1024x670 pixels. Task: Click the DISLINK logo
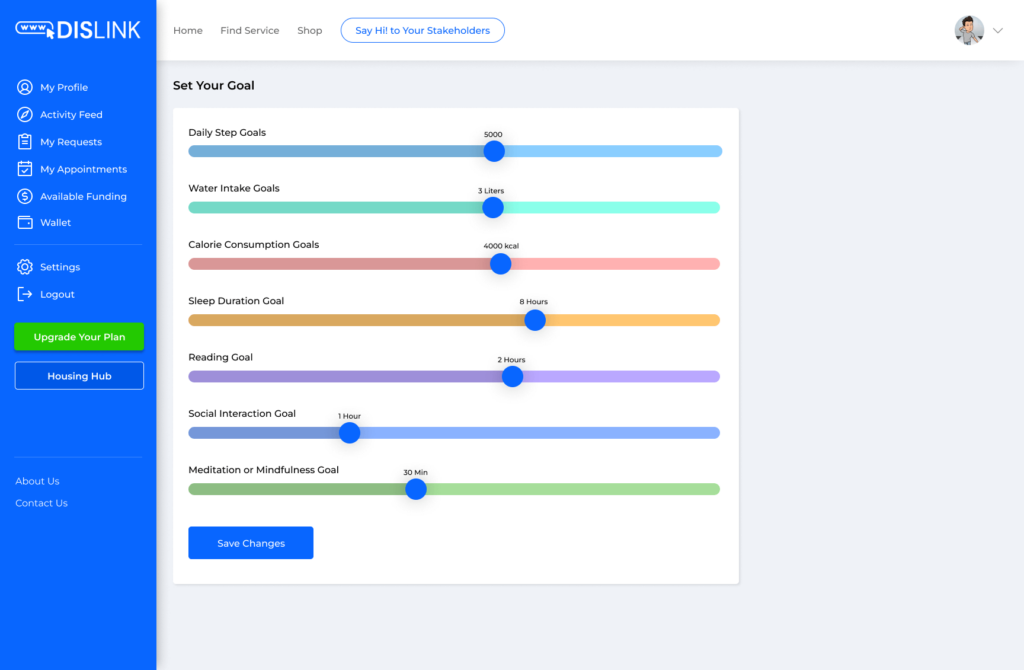(x=78, y=30)
